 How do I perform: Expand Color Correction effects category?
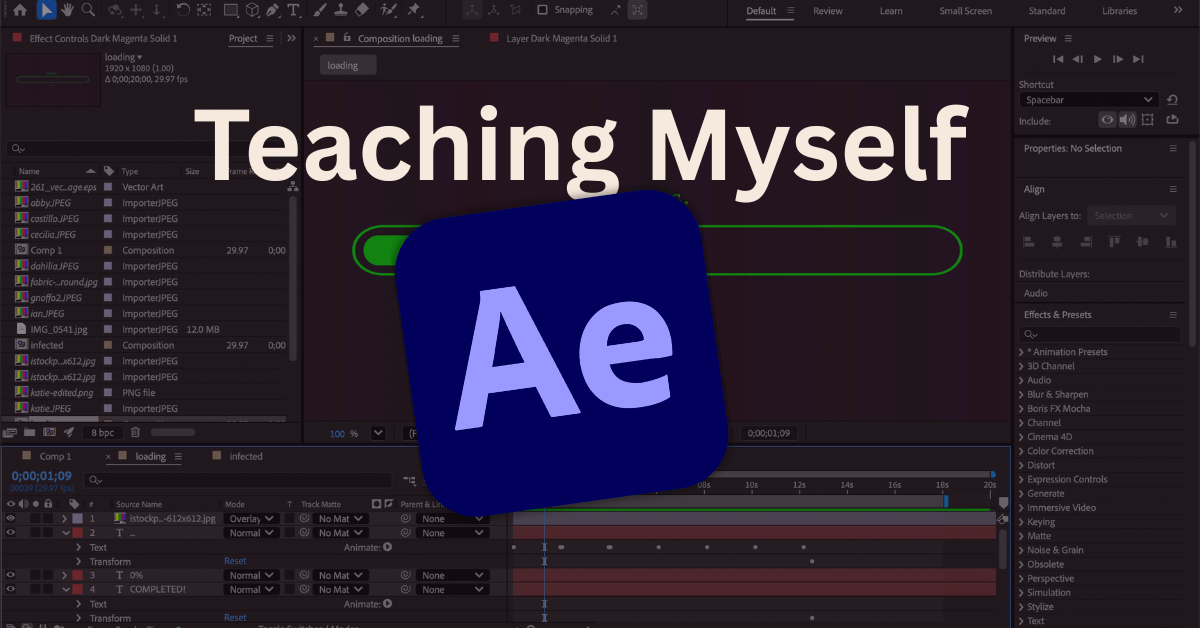pyautogui.click(x=1021, y=451)
